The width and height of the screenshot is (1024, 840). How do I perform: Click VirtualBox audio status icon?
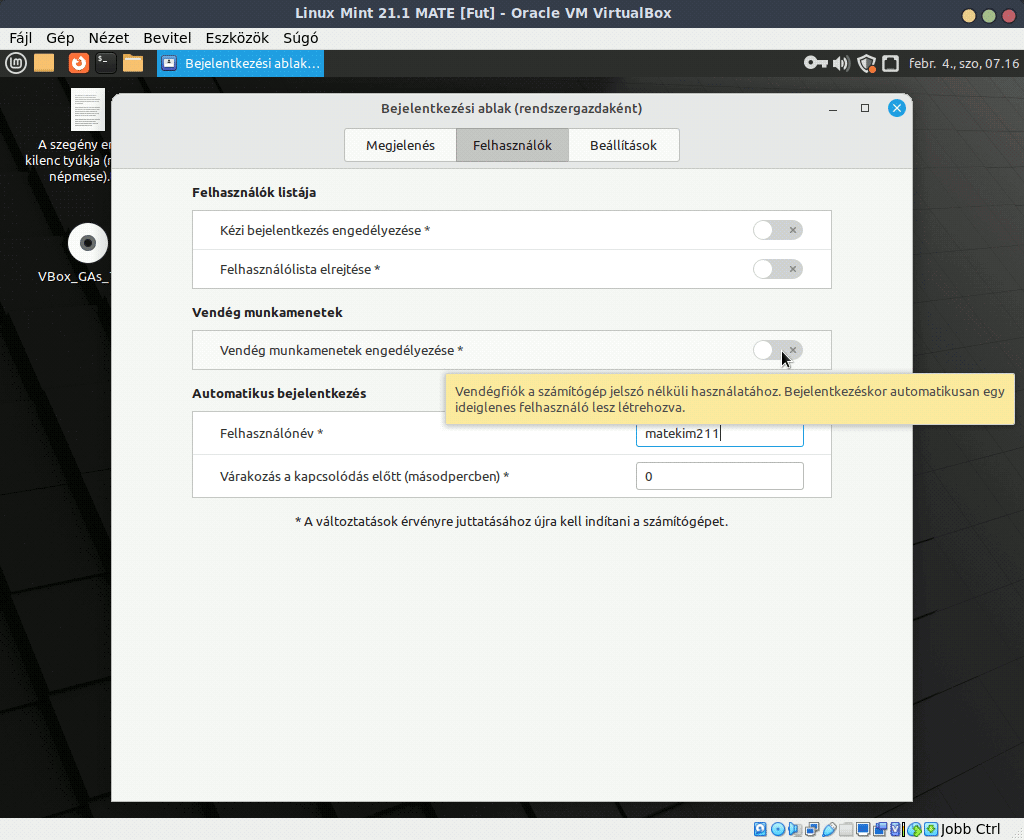click(x=795, y=829)
